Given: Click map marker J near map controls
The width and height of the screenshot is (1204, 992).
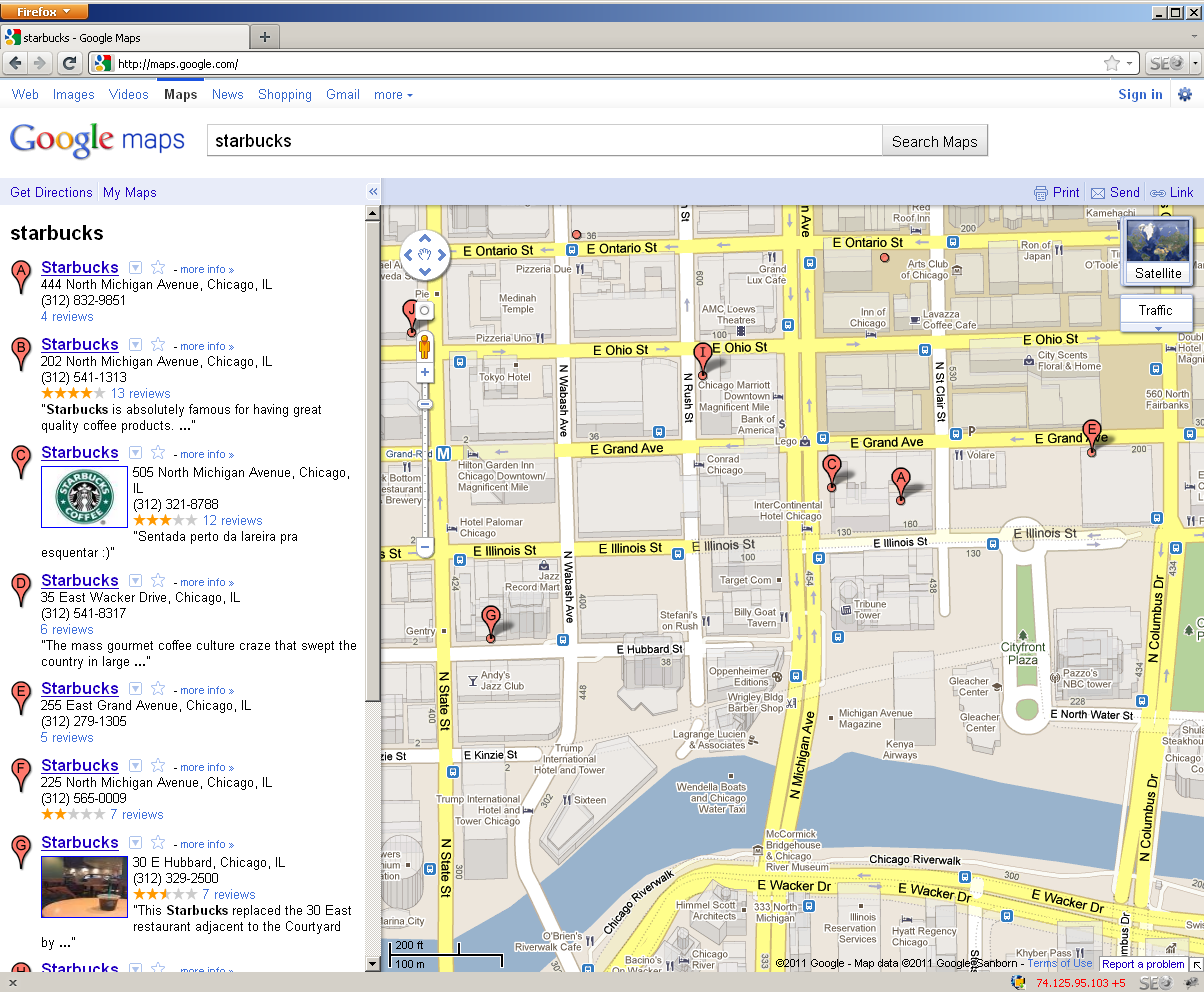Looking at the screenshot, I should click(410, 317).
